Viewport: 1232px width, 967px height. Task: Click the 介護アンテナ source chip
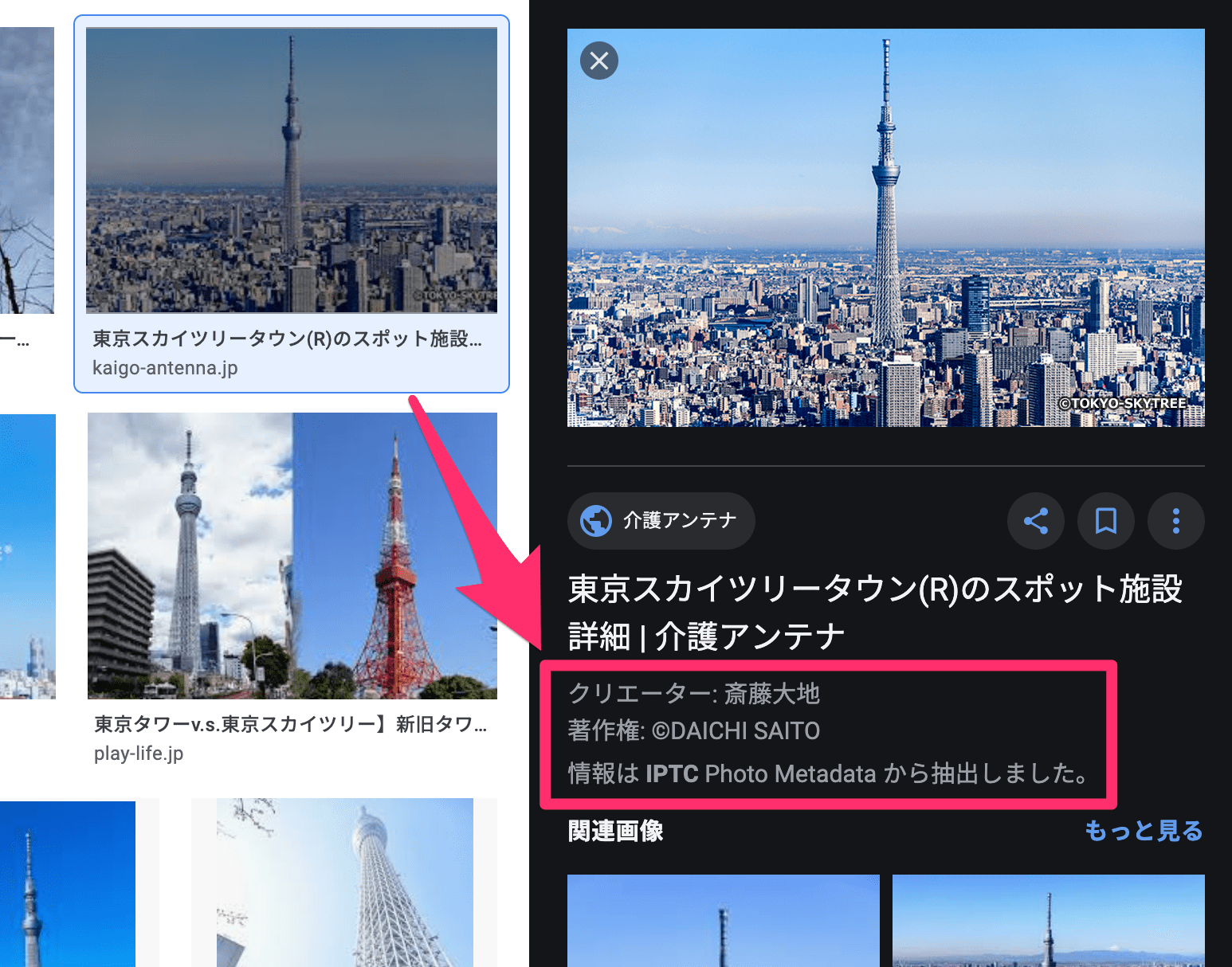661,521
